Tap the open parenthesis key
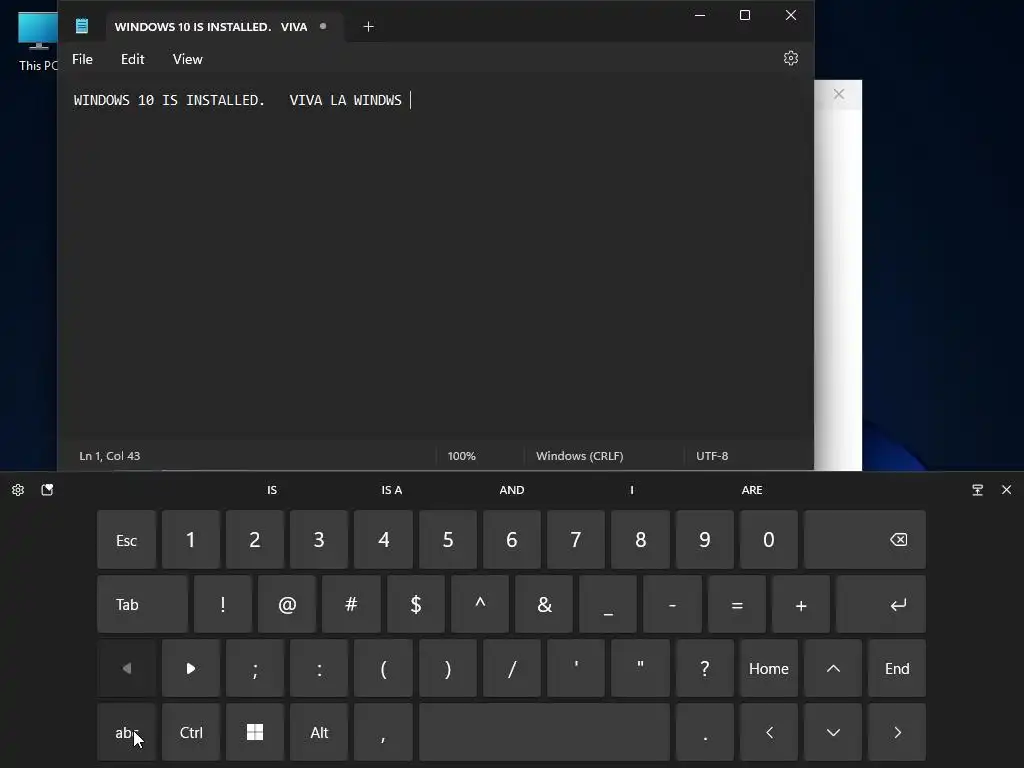This screenshot has width=1024, height=768. [x=383, y=668]
